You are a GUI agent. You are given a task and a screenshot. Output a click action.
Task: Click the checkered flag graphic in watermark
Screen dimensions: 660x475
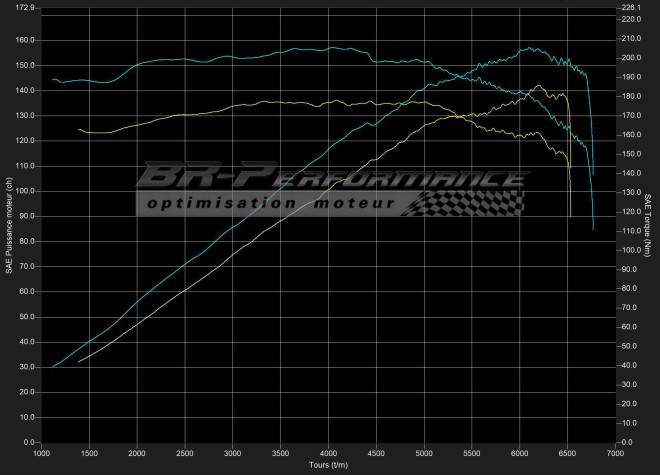468,202
